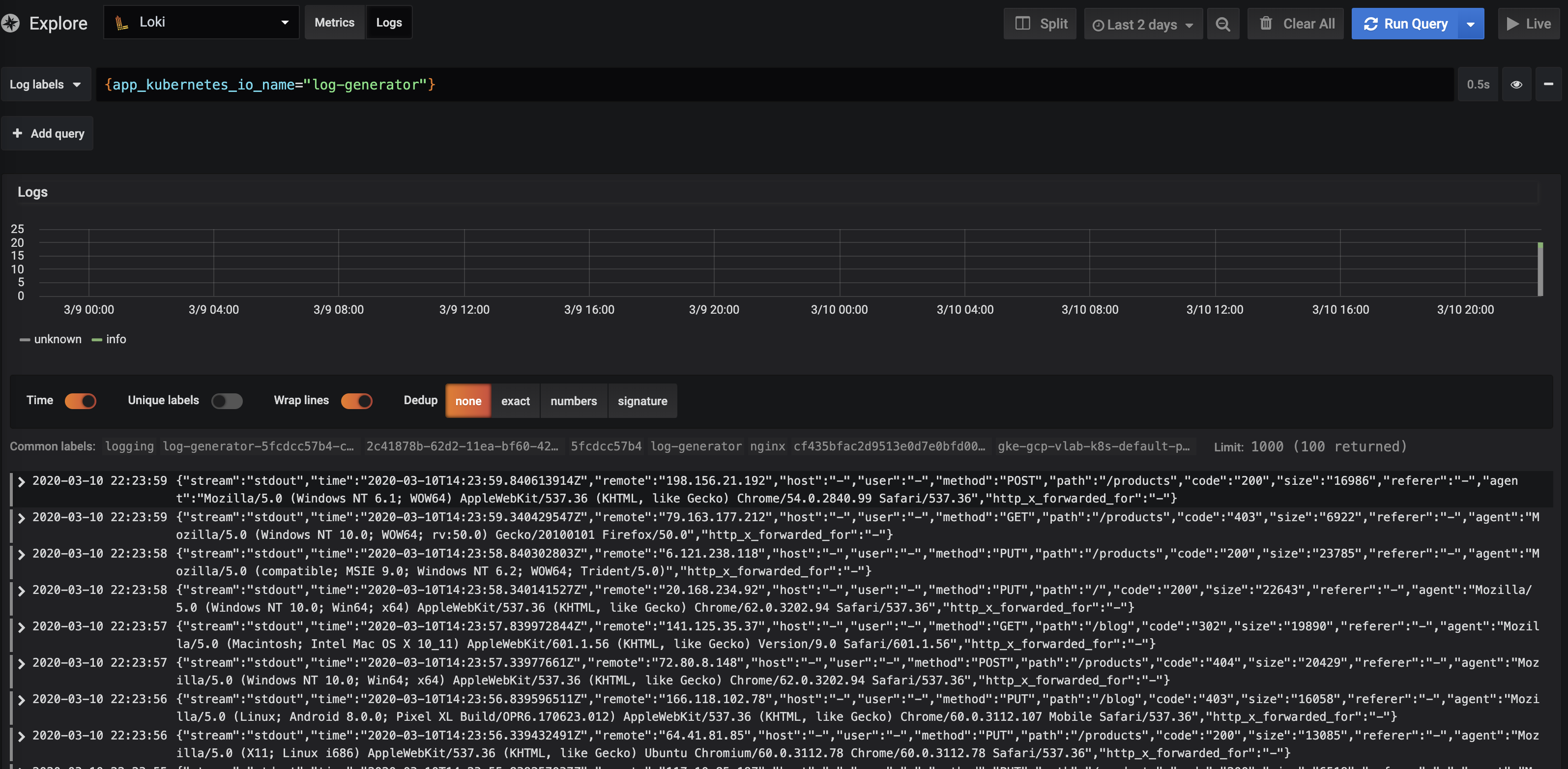
Task: Click the zoom out magnifier icon
Action: click(x=1223, y=24)
